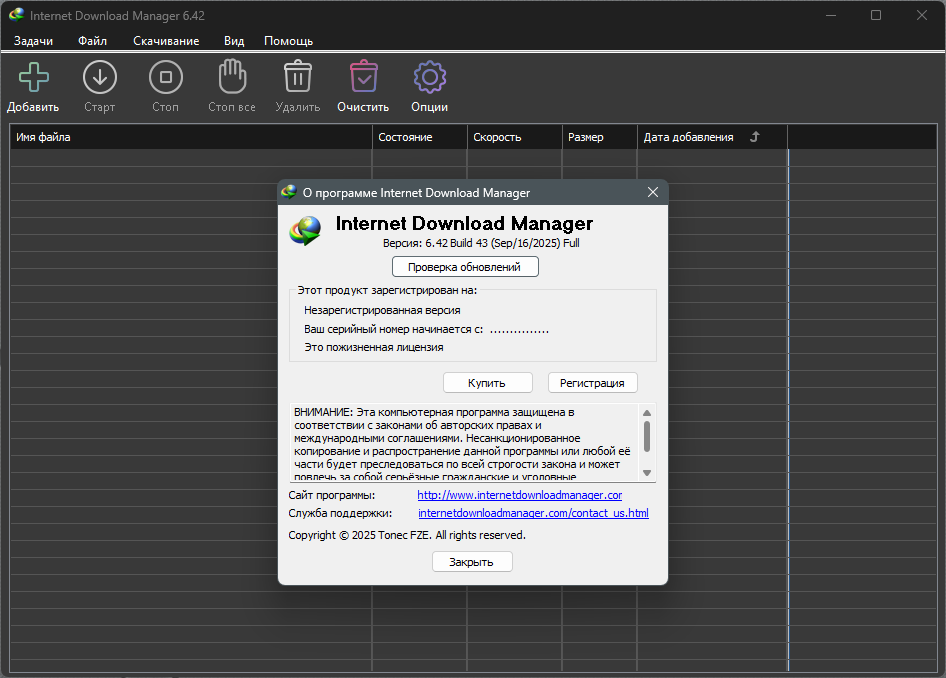This screenshot has width=946, height=678.
Task: Click the notice text scroll down arrow
Action: [647, 473]
